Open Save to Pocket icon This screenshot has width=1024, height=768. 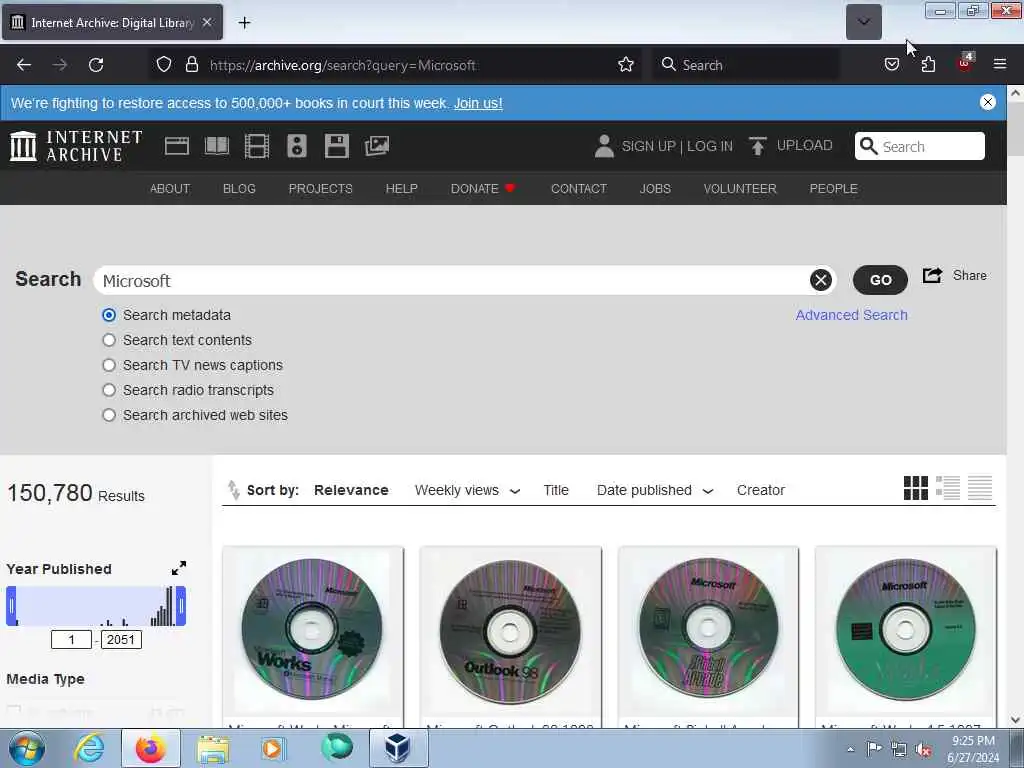pyautogui.click(x=891, y=65)
